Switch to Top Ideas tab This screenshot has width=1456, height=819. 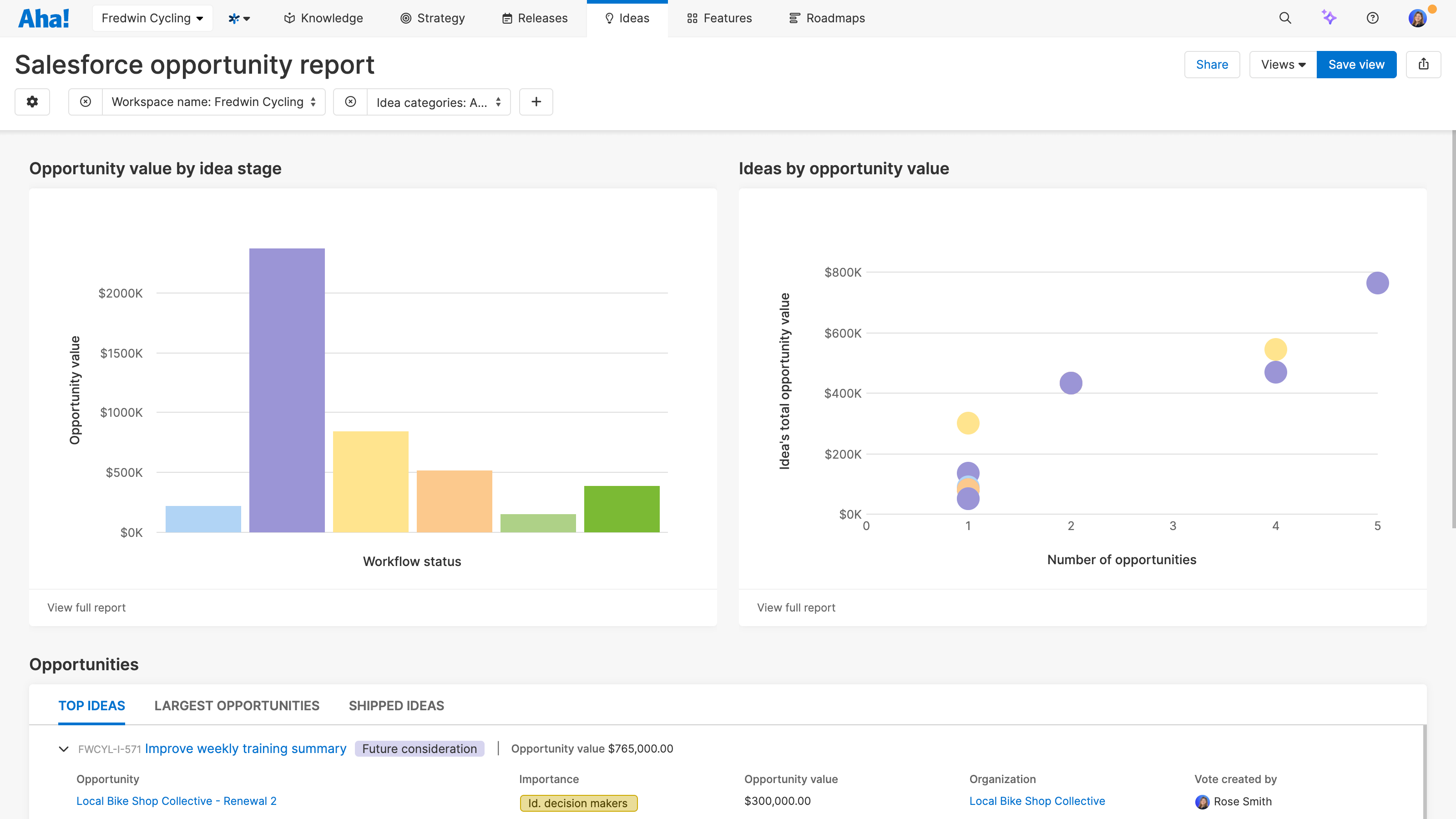coord(91,705)
